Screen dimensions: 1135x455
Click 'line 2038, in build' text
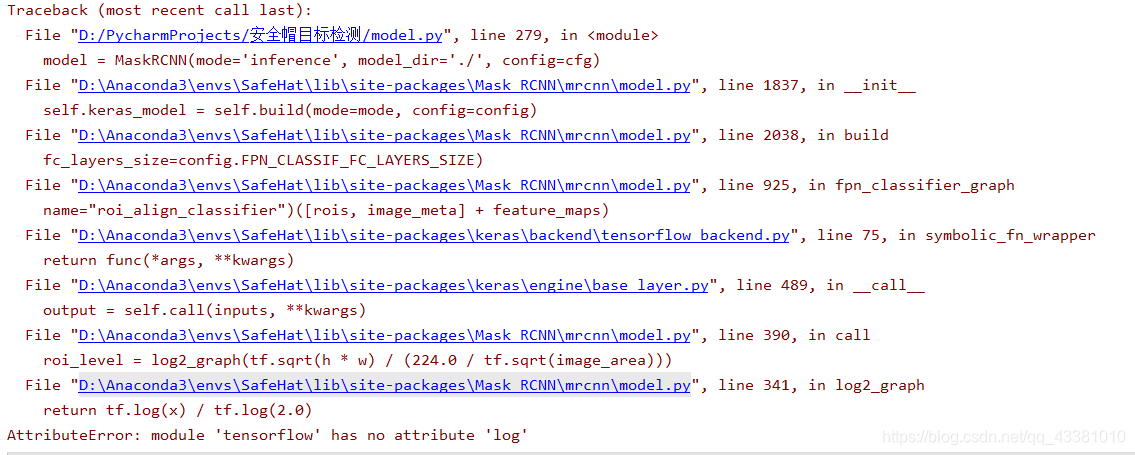pos(803,135)
